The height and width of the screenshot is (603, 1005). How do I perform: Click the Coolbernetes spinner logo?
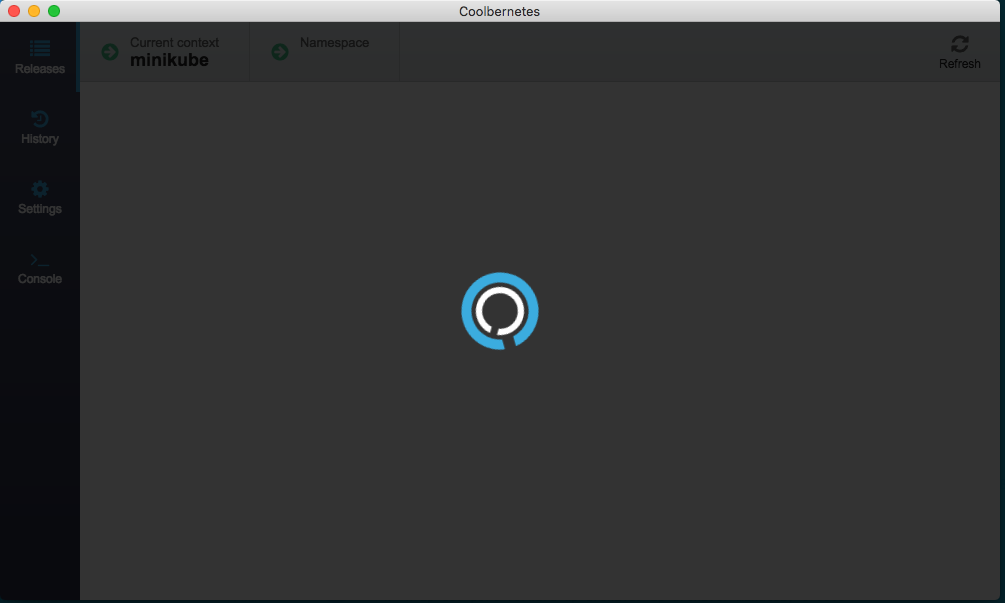click(x=499, y=311)
